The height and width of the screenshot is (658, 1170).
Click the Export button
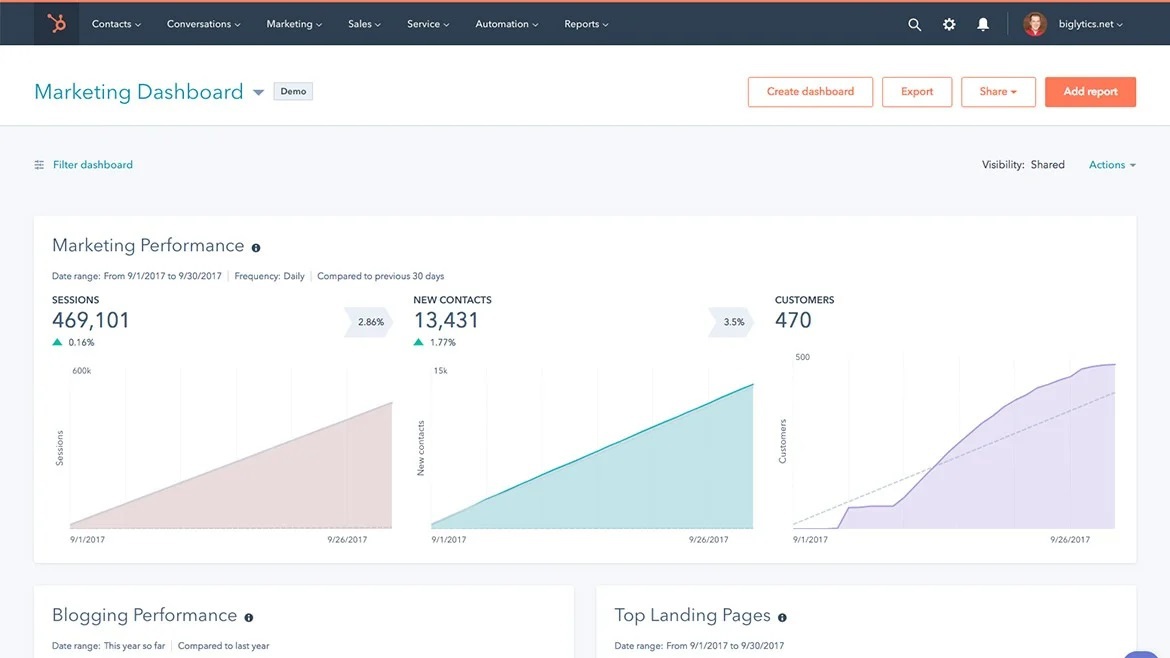916,91
